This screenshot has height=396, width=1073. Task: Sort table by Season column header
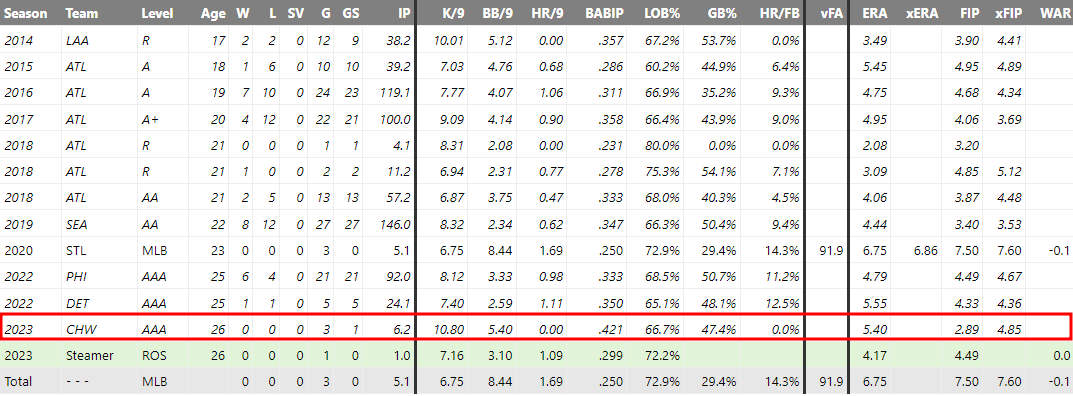[x=26, y=13]
